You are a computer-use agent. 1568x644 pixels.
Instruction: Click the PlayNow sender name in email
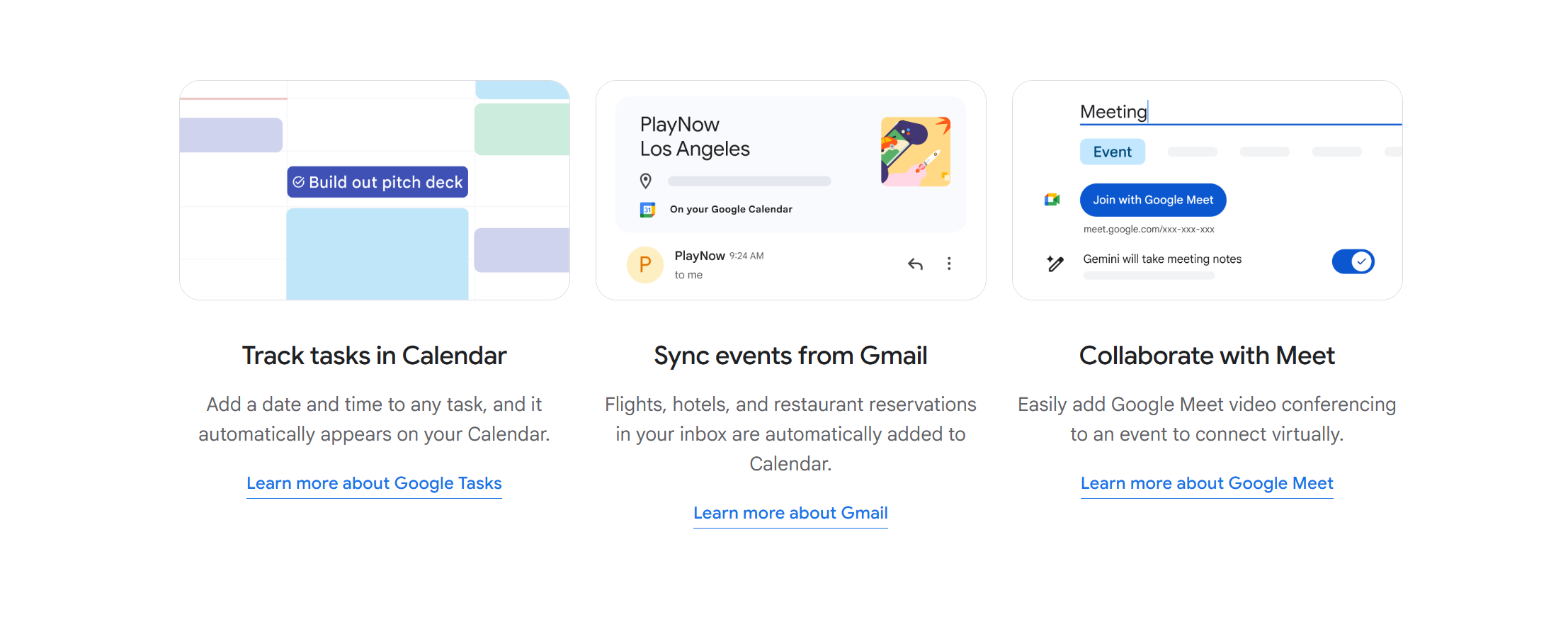coord(700,256)
